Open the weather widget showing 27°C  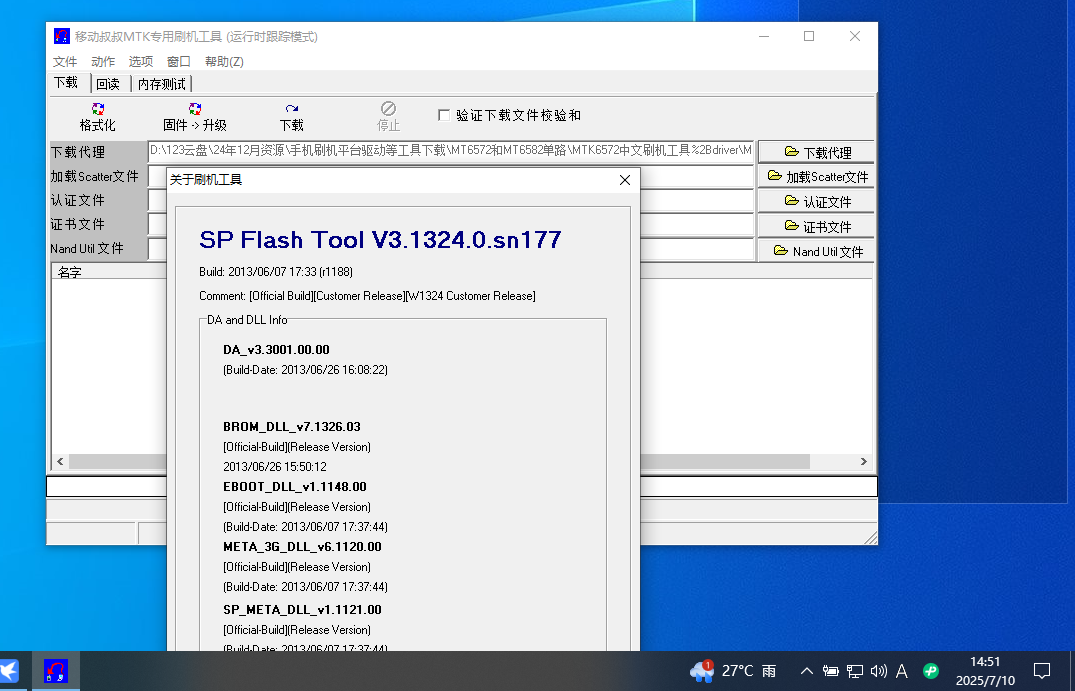[733, 670]
